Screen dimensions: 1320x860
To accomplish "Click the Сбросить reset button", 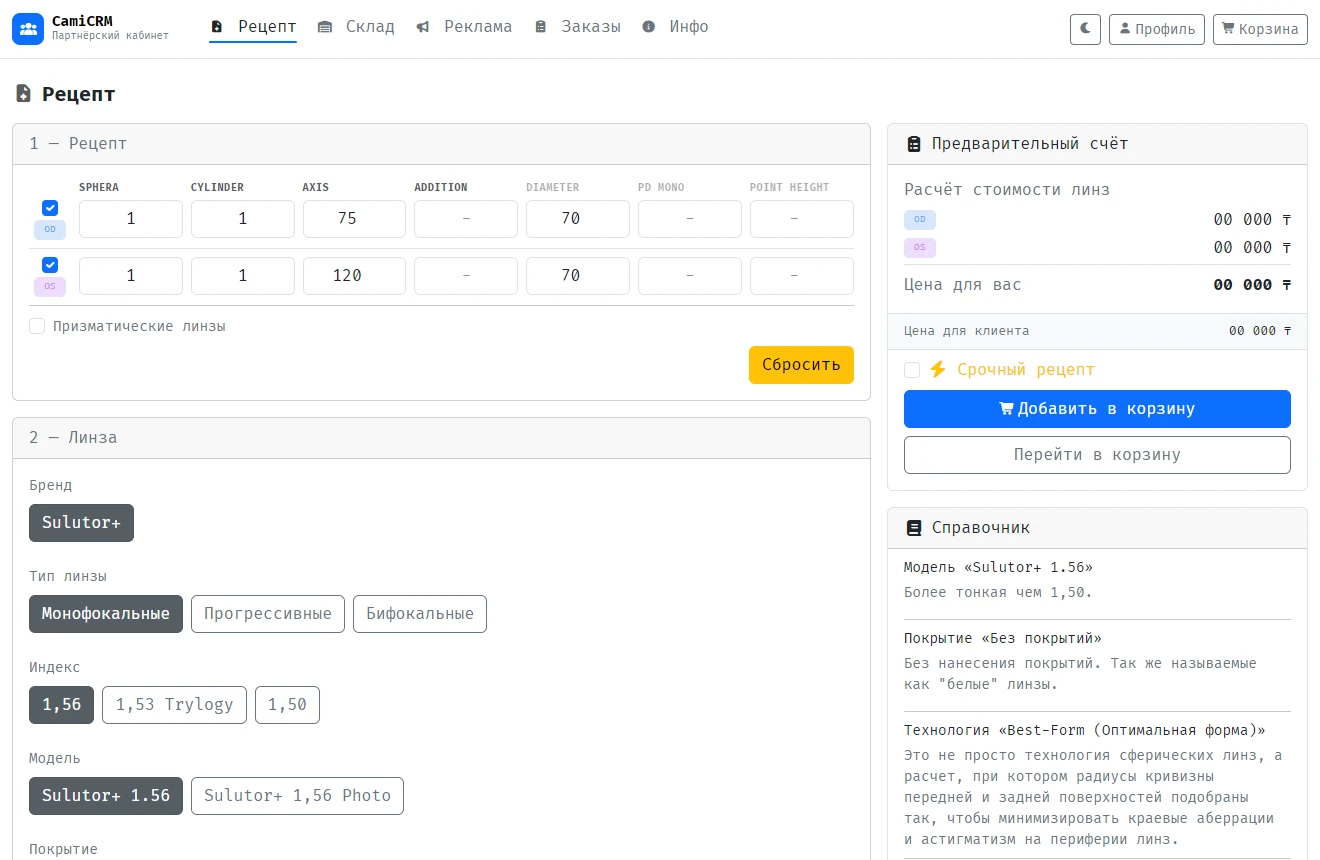I will tap(801, 365).
